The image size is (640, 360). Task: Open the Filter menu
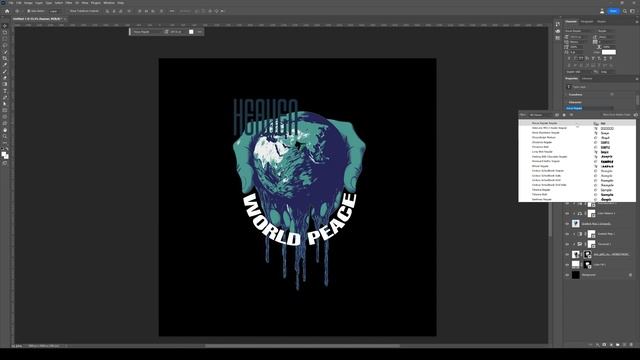click(69, 3)
